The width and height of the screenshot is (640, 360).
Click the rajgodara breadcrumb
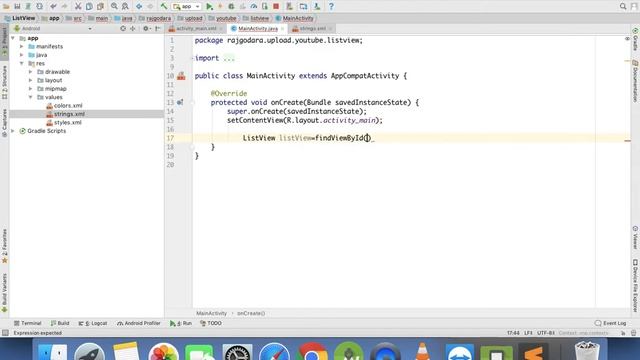(155, 18)
